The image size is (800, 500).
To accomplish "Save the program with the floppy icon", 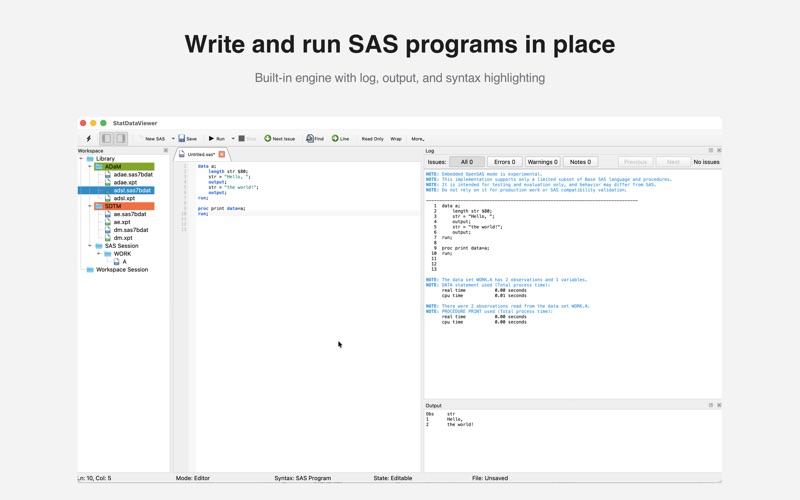I will coord(187,139).
